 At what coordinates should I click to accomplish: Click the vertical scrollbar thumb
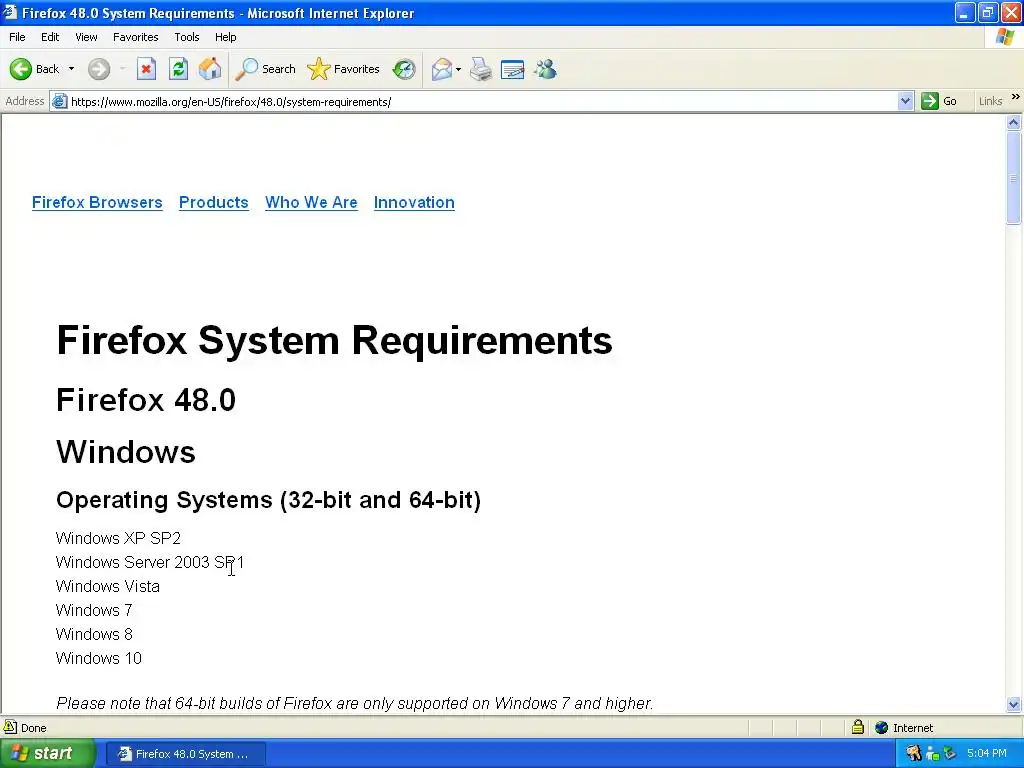coord(1014,178)
